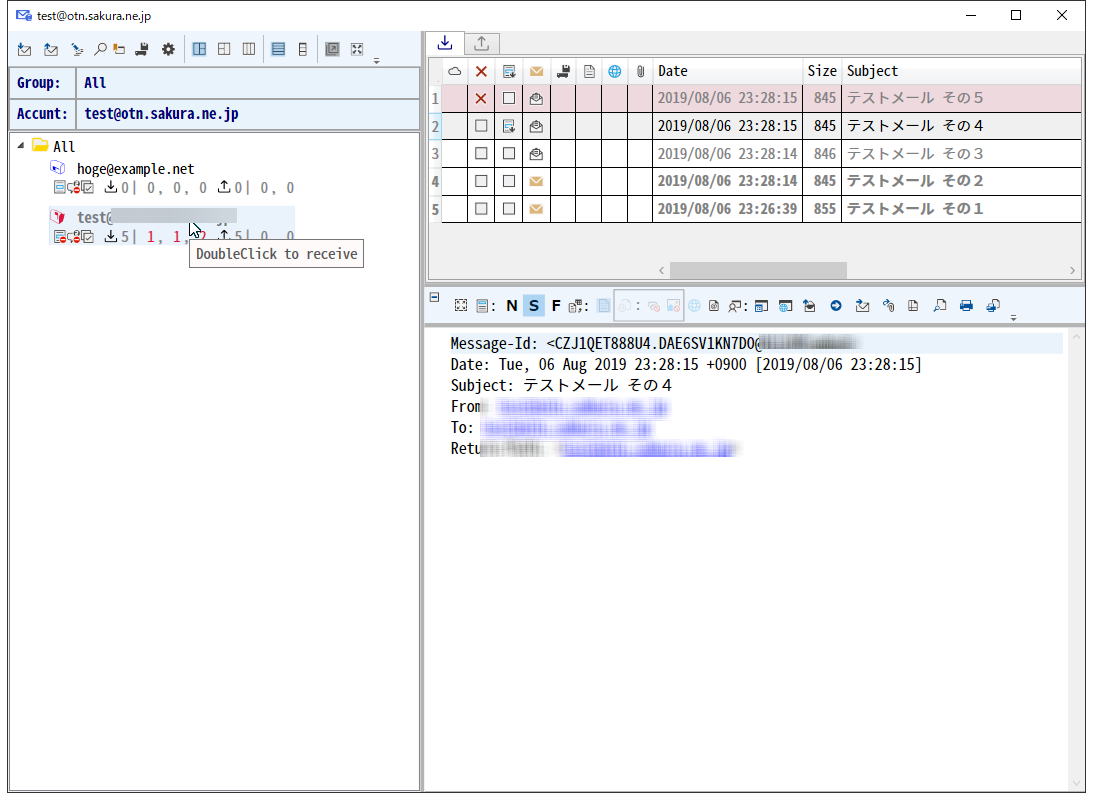Open the magnifier search tool in left toolbar
This screenshot has height=800, width=1093.
click(x=100, y=49)
